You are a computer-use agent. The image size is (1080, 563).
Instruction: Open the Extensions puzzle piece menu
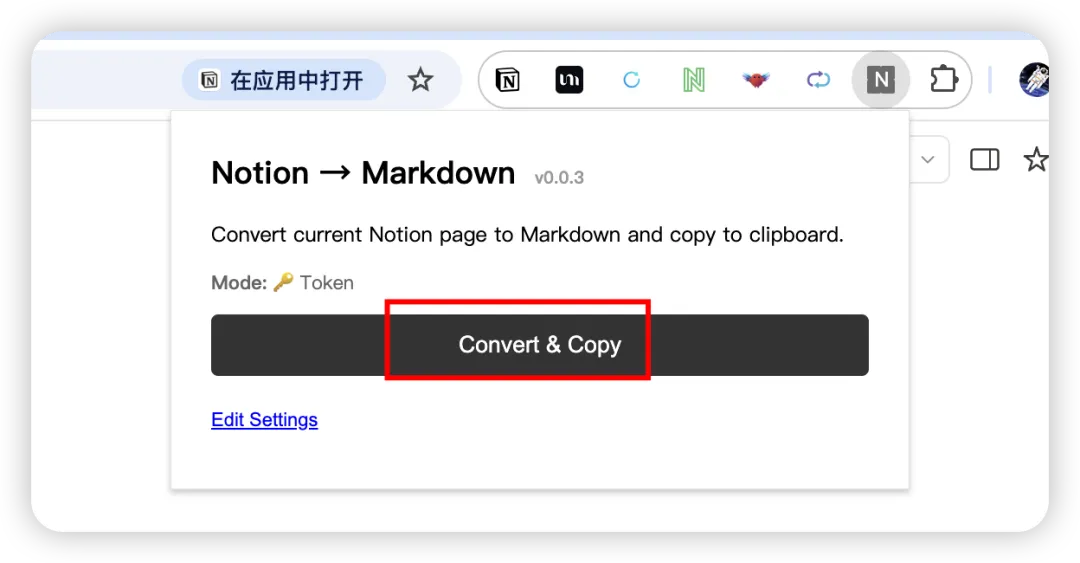tap(944, 79)
